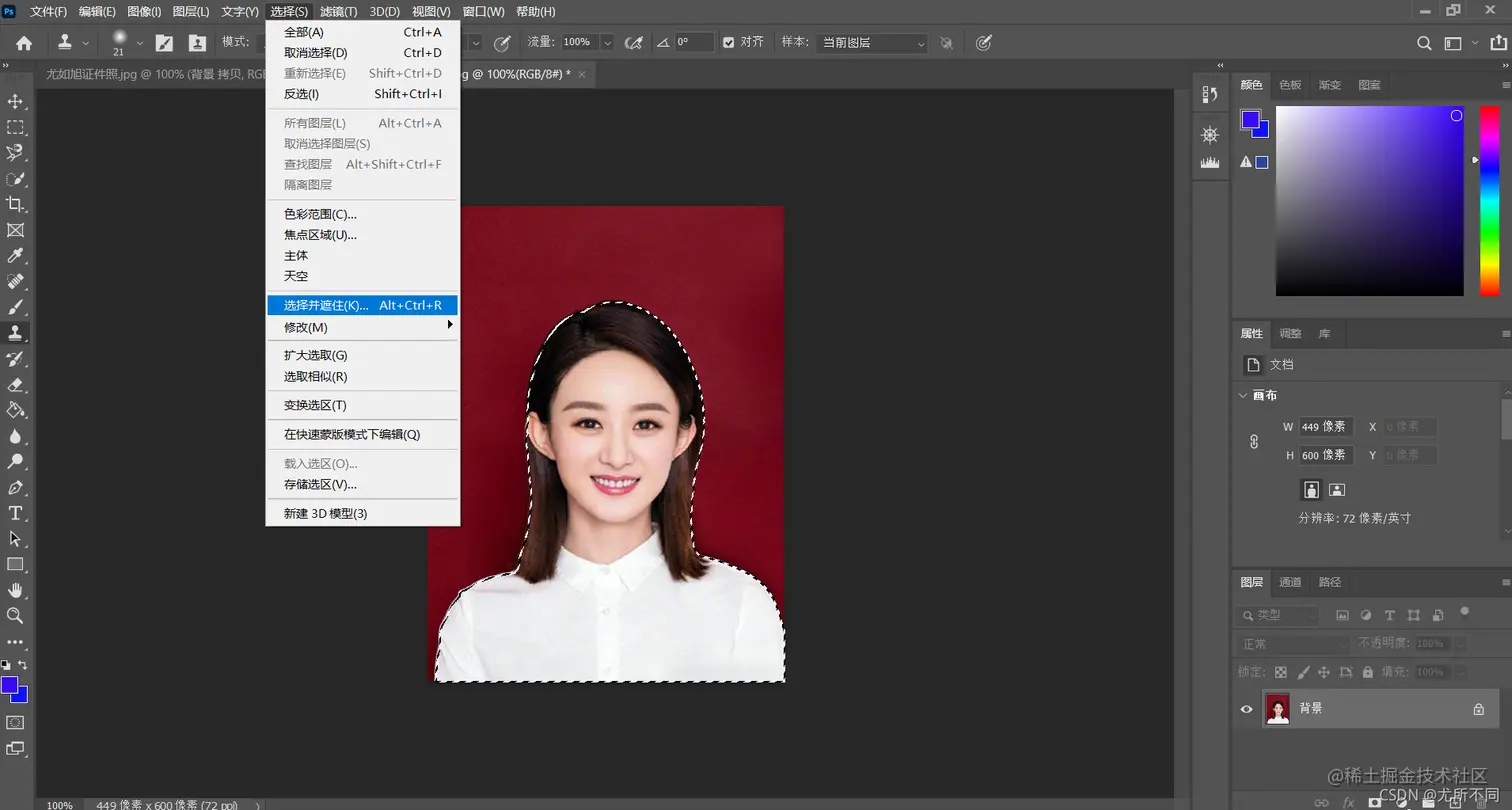
Task: Select the Clone Stamp tool
Action: [x=15, y=332]
